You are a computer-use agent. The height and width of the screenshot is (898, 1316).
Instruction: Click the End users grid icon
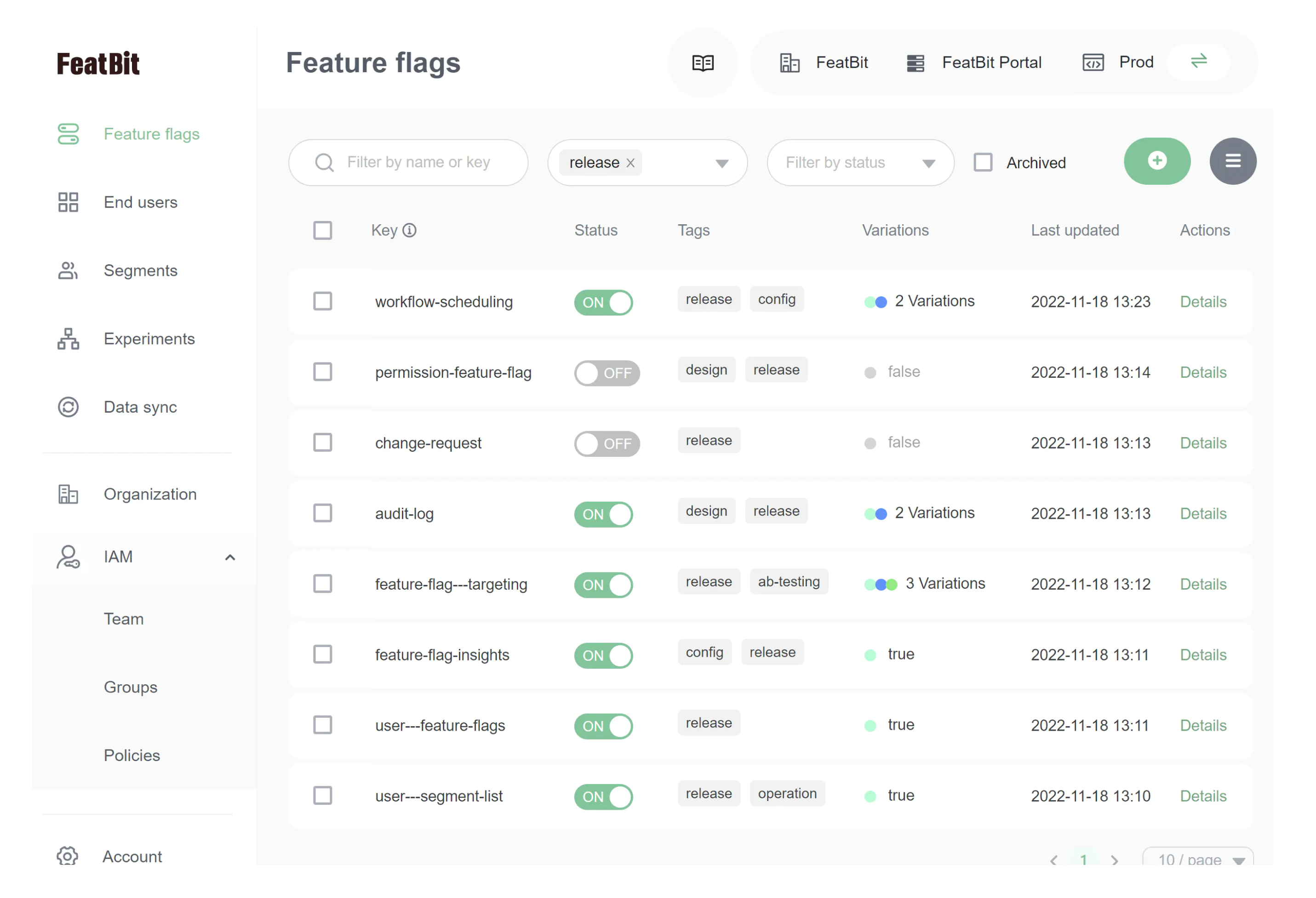pyautogui.click(x=68, y=202)
